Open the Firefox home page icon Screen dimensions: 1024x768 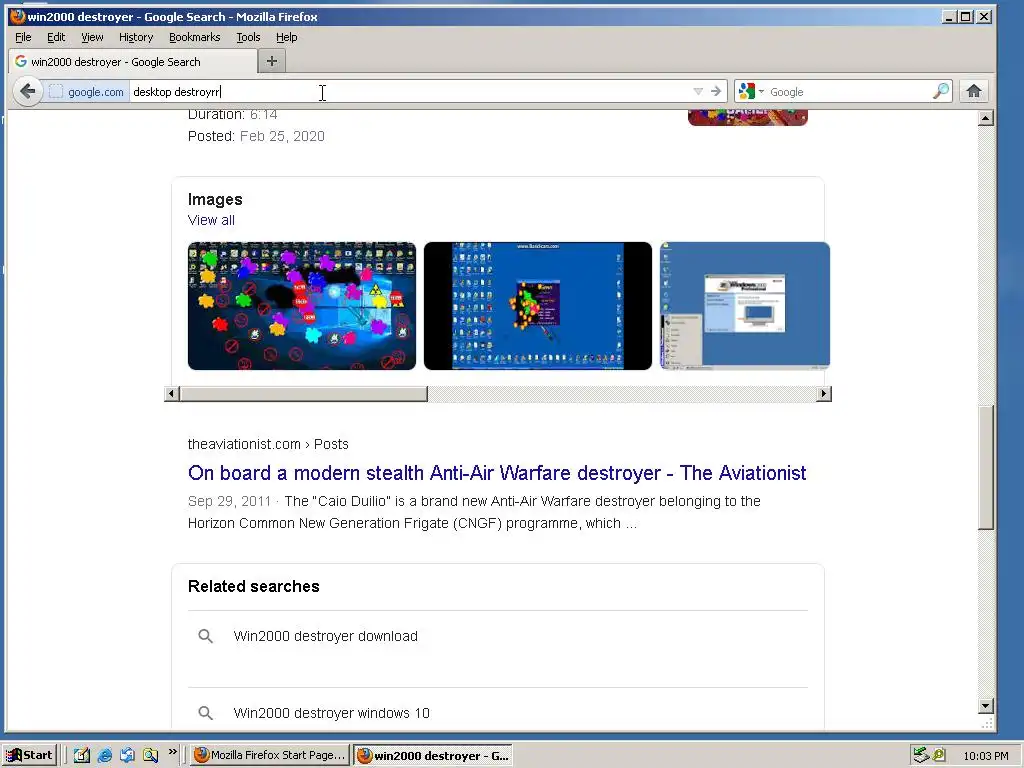[x=974, y=91]
